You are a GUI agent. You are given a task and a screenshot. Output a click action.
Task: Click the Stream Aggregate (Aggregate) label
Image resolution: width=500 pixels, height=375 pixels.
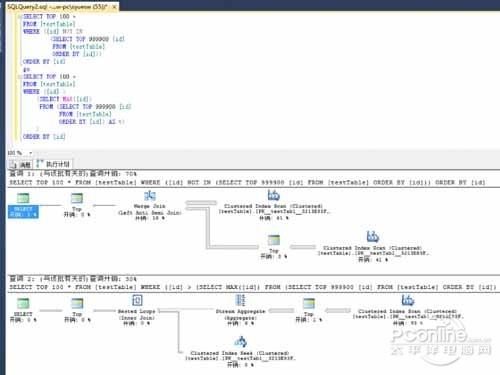[x=240, y=314]
